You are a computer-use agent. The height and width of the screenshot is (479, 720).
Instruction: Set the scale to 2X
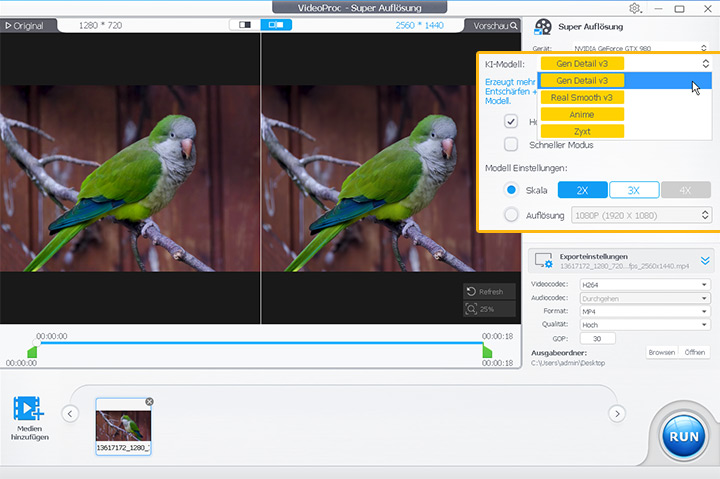point(583,190)
